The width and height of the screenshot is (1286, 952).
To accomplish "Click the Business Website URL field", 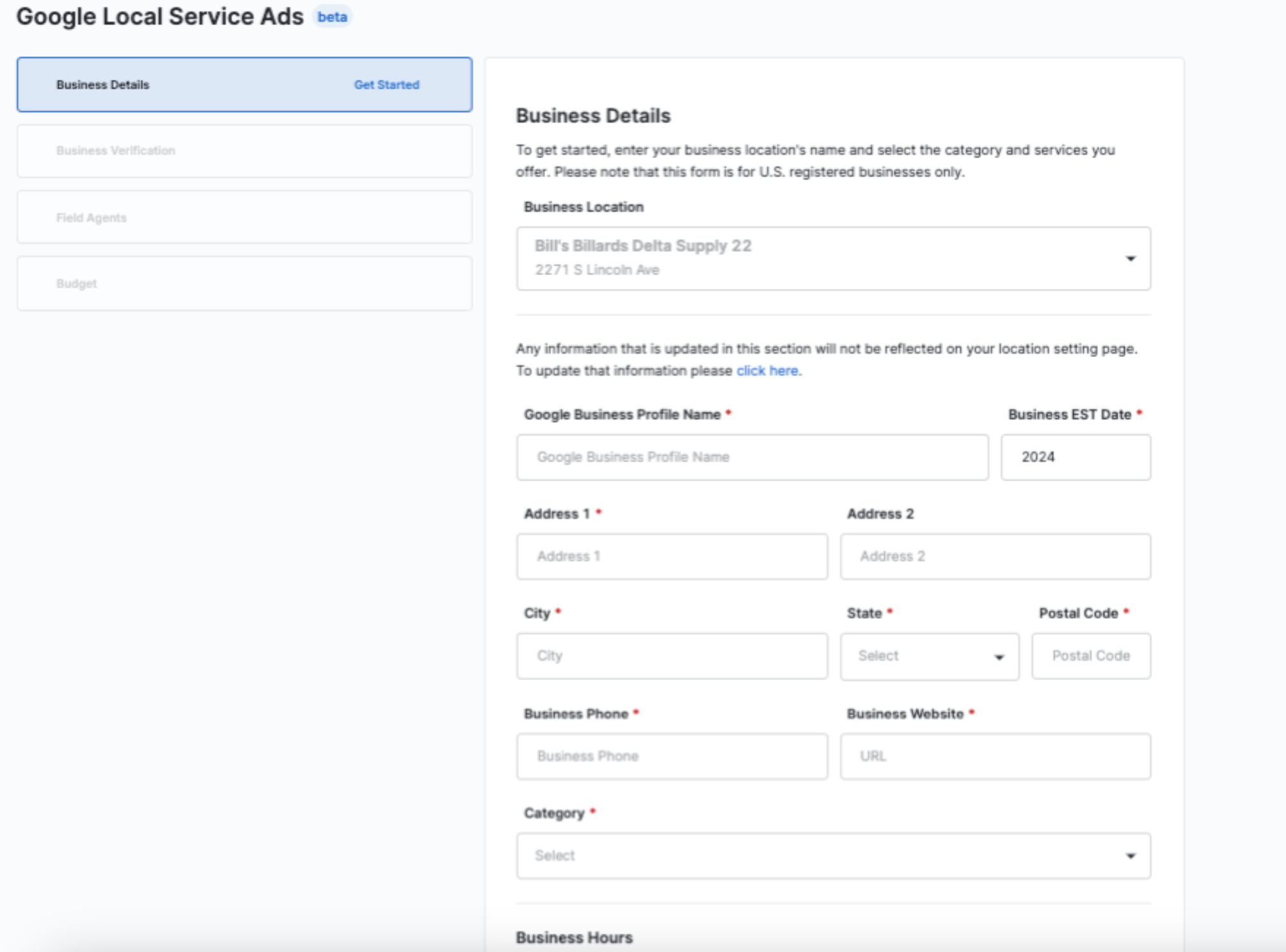I will (x=995, y=756).
